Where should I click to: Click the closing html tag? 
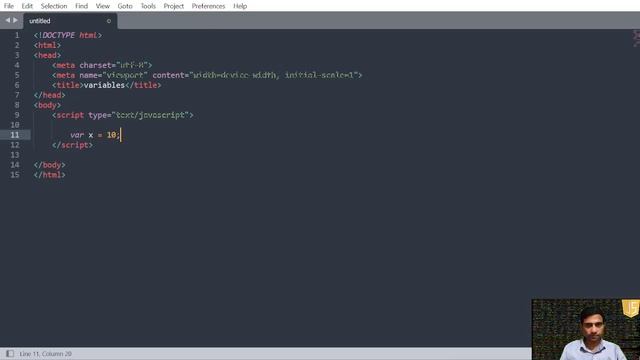pyautogui.click(x=50, y=175)
